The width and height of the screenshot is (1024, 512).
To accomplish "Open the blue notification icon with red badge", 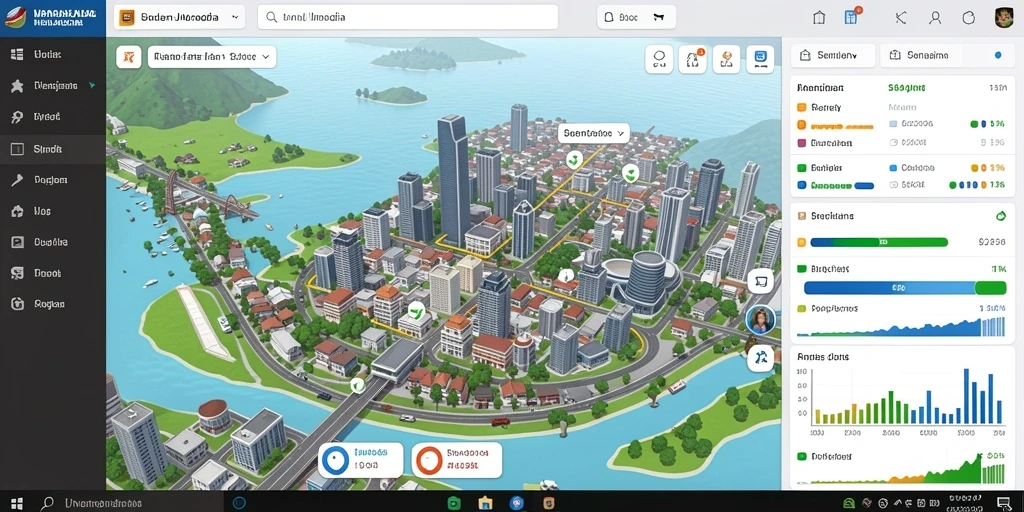I will (x=851, y=18).
